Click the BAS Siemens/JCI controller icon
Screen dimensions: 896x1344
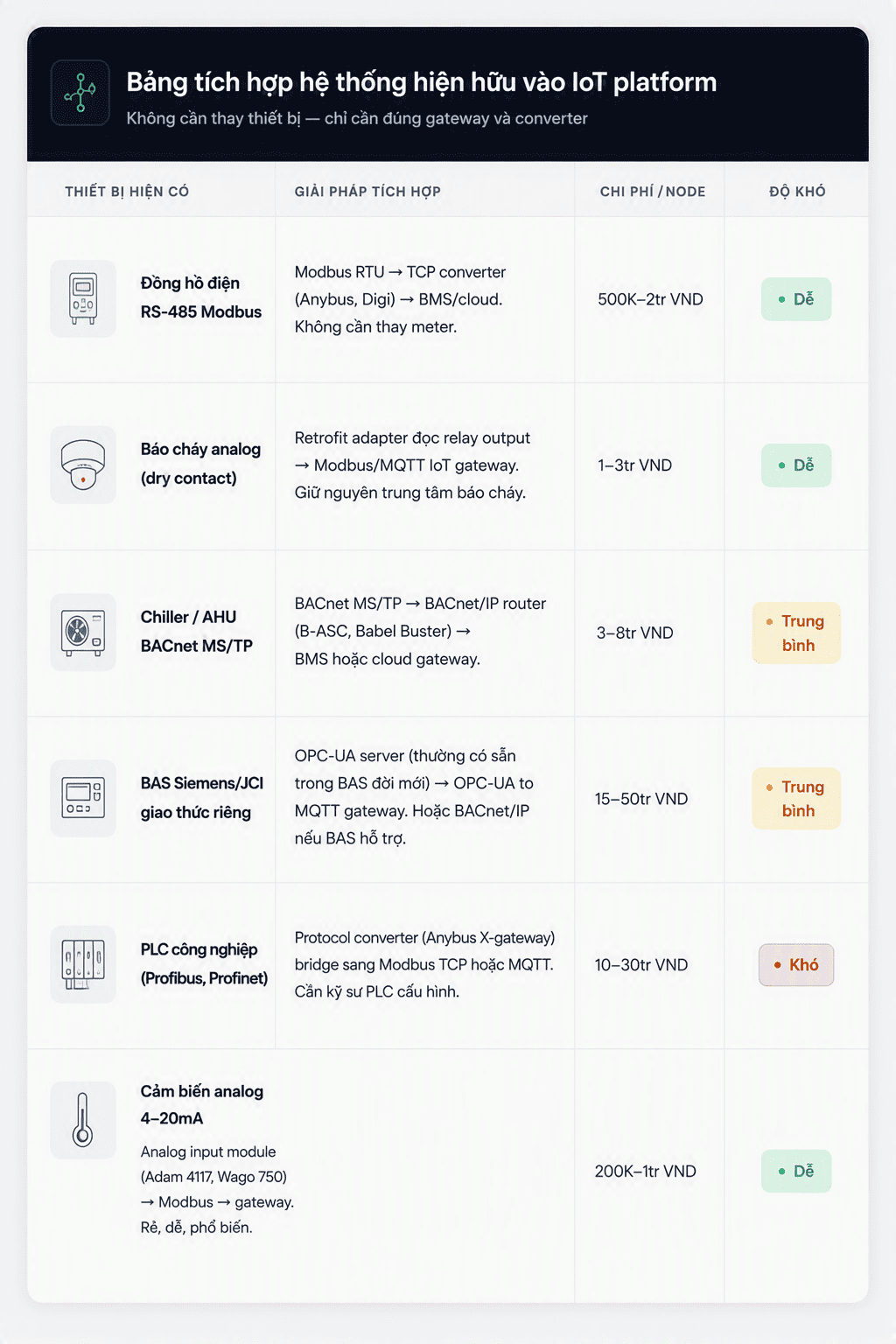pos(83,798)
